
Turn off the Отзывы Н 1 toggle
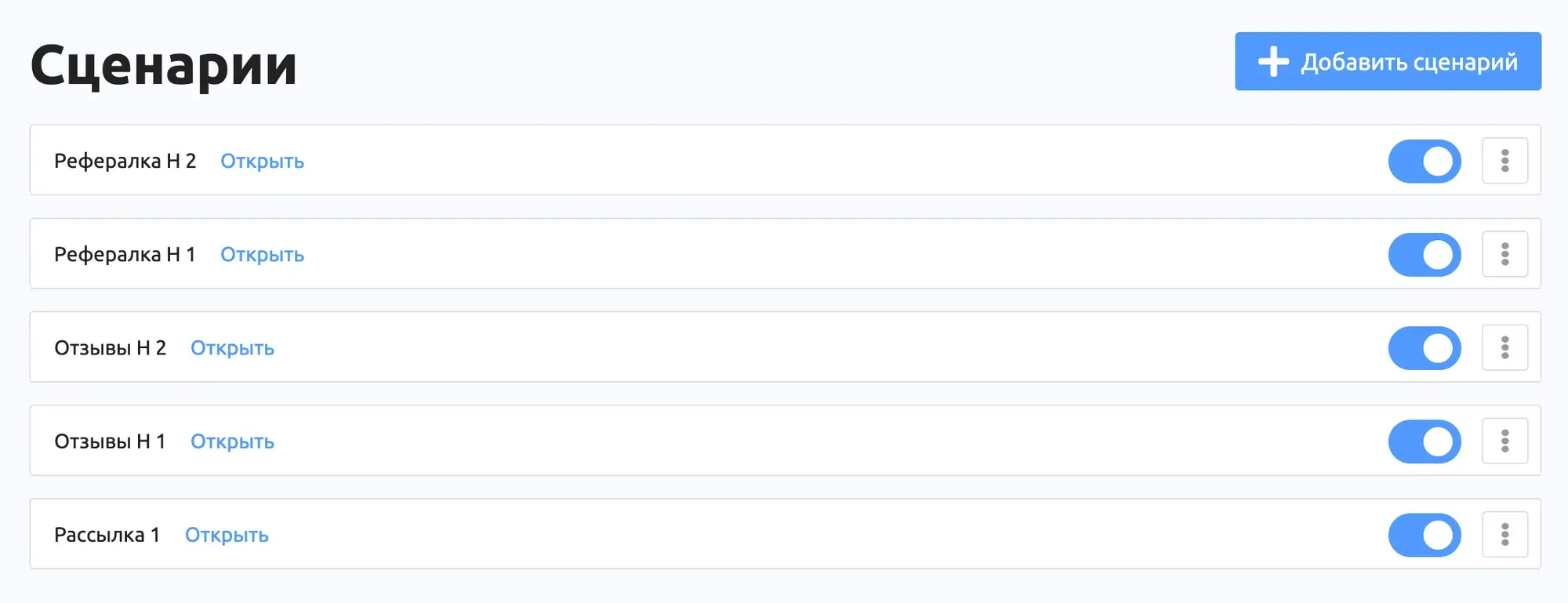(1425, 441)
